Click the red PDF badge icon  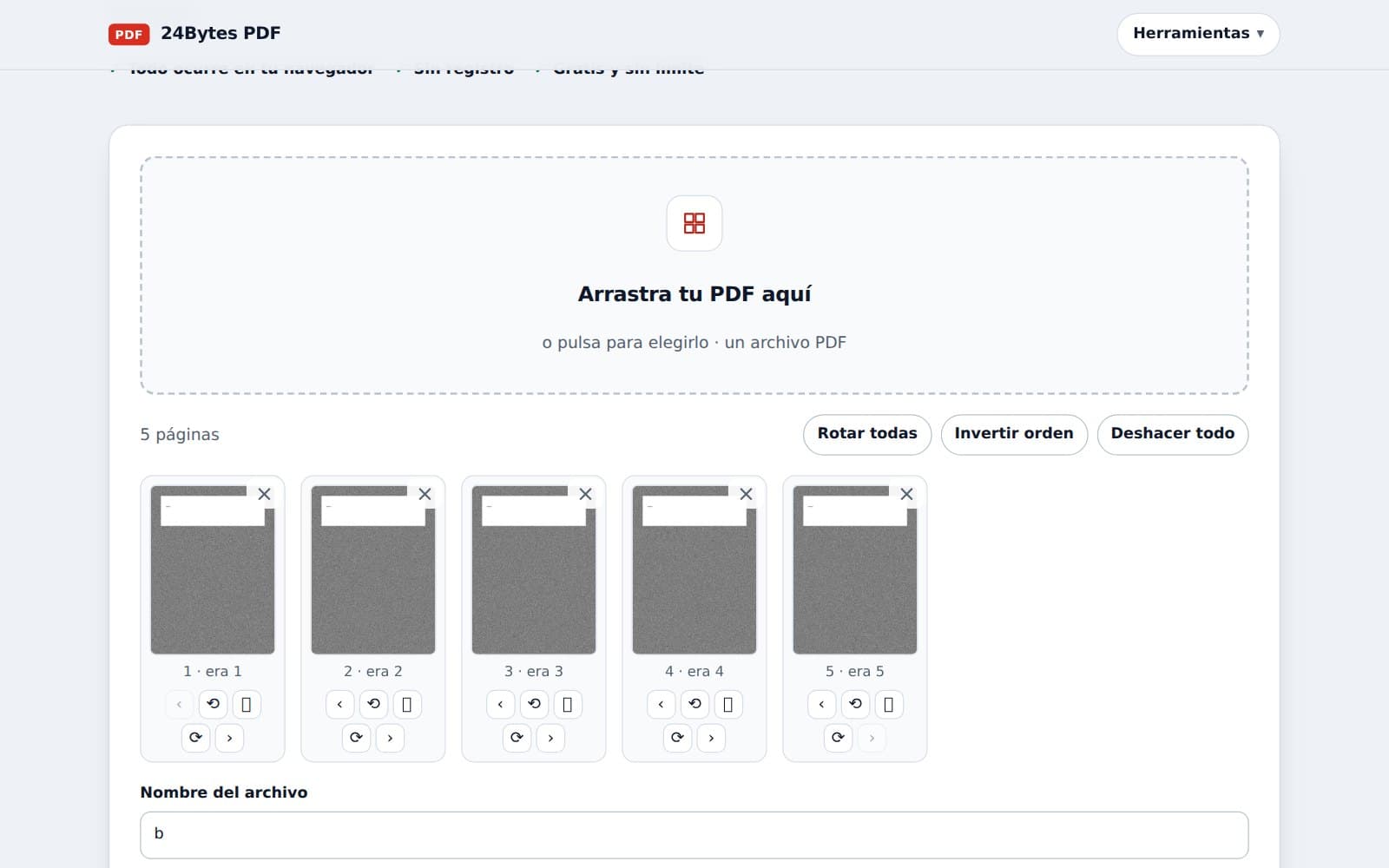click(x=128, y=34)
